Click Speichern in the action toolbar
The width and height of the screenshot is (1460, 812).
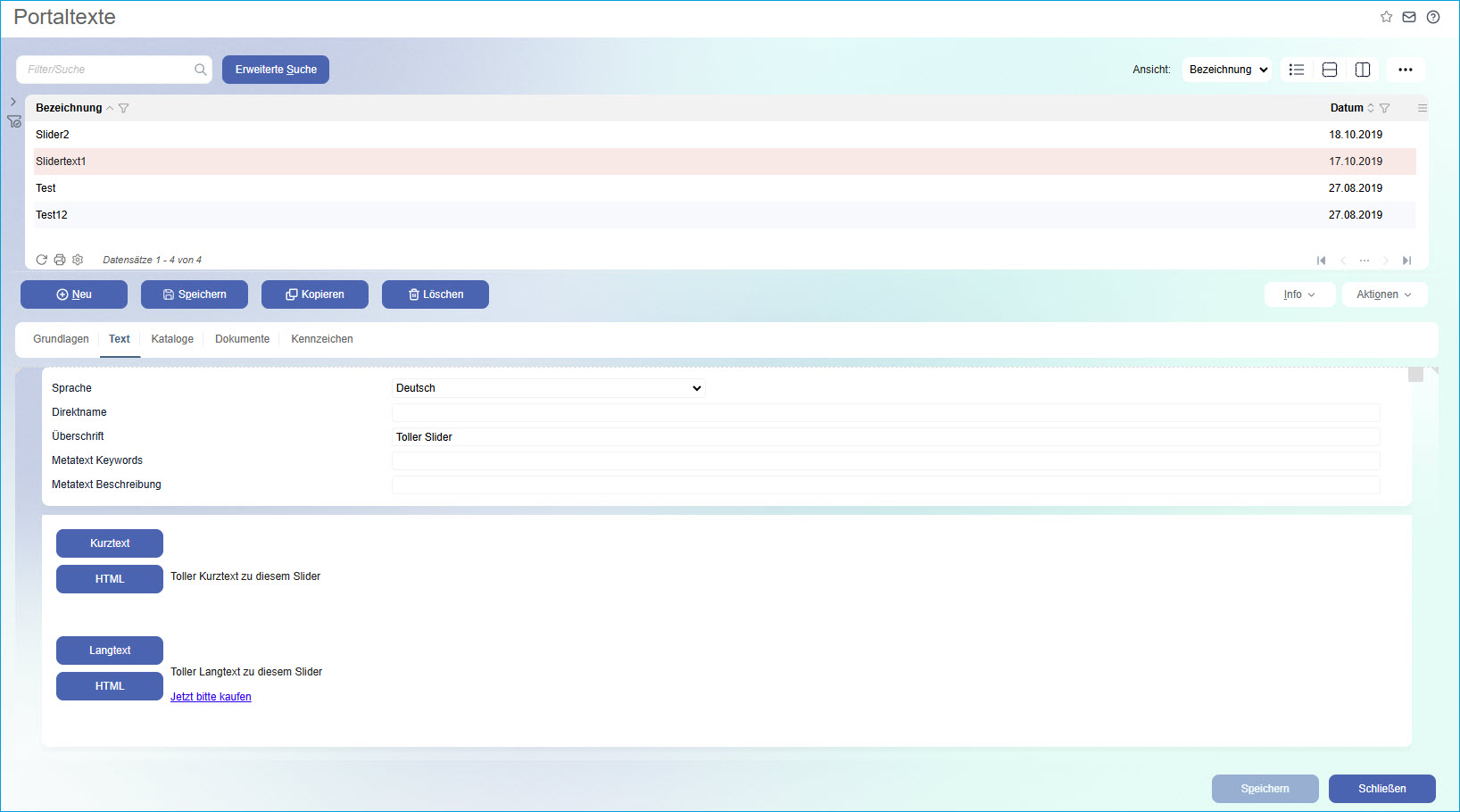(x=195, y=294)
